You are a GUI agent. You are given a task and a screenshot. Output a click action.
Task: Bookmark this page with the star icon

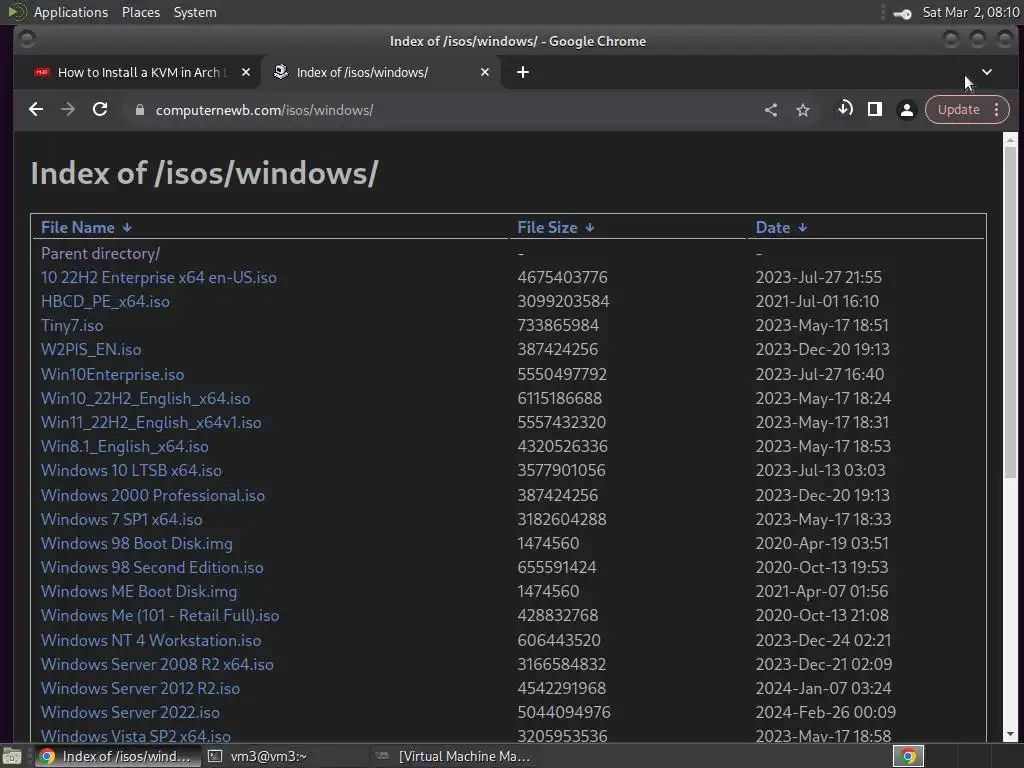pyautogui.click(x=803, y=110)
